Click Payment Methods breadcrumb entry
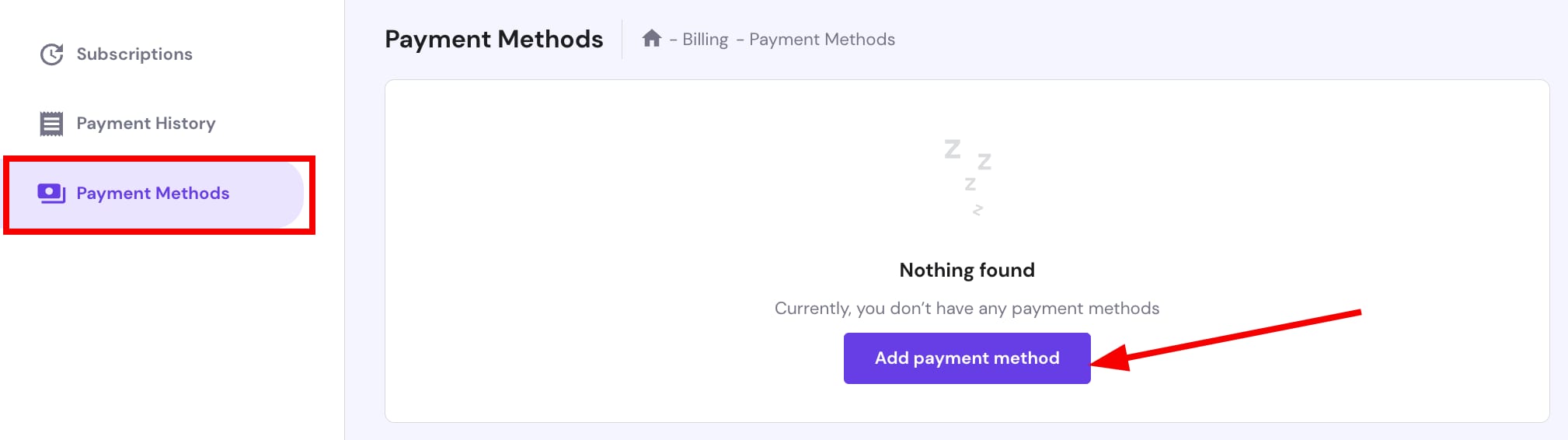This screenshot has height=440, width=1568. click(821, 40)
